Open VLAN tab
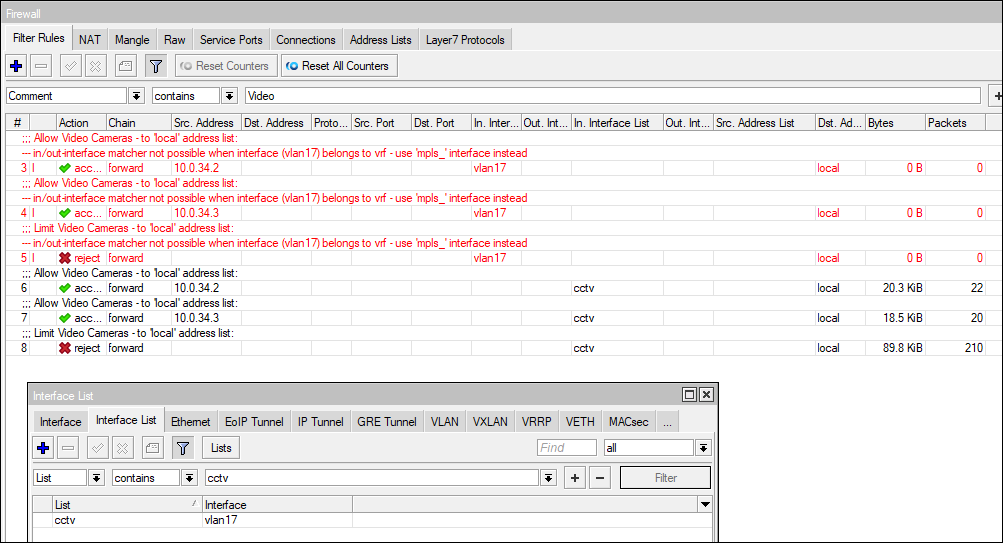This screenshot has width=1003, height=543. [445, 421]
